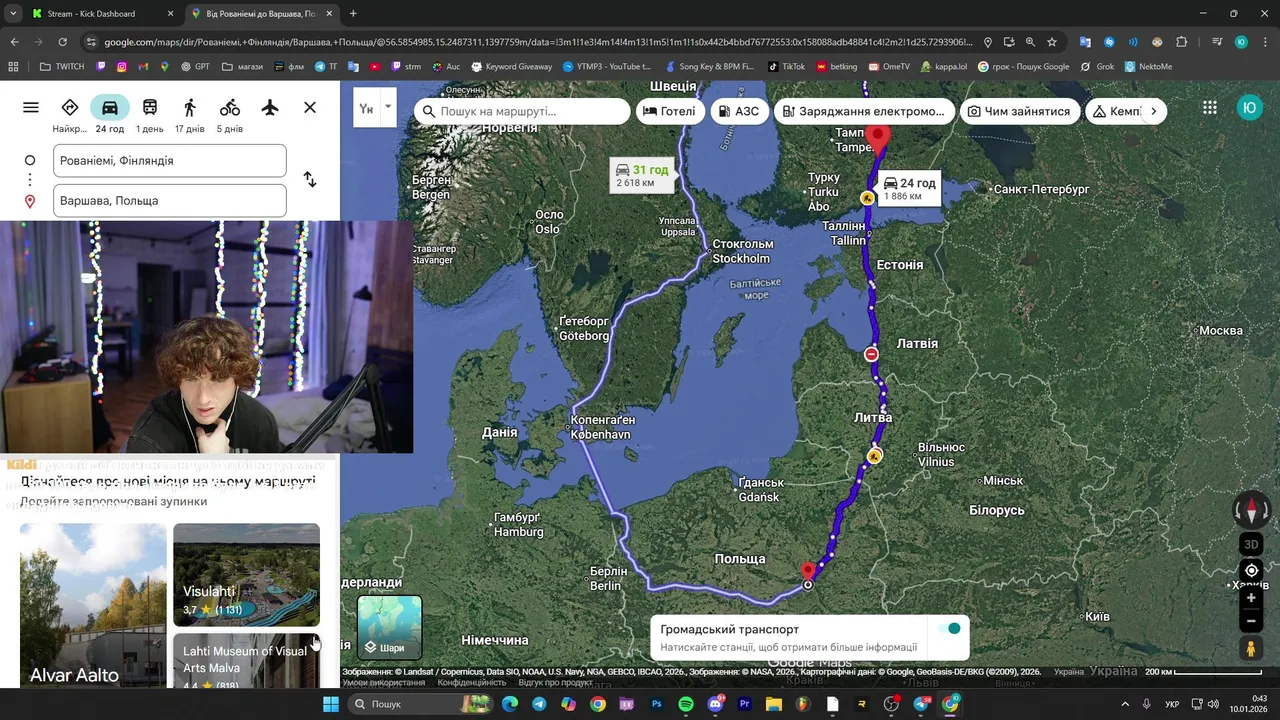Open Google account avatar
Image resolution: width=1280 pixels, height=720 pixels.
point(1250,108)
